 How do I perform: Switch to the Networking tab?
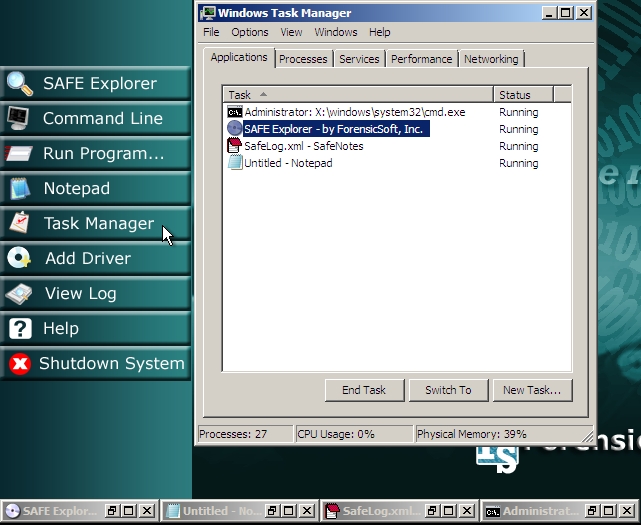coord(491,59)
